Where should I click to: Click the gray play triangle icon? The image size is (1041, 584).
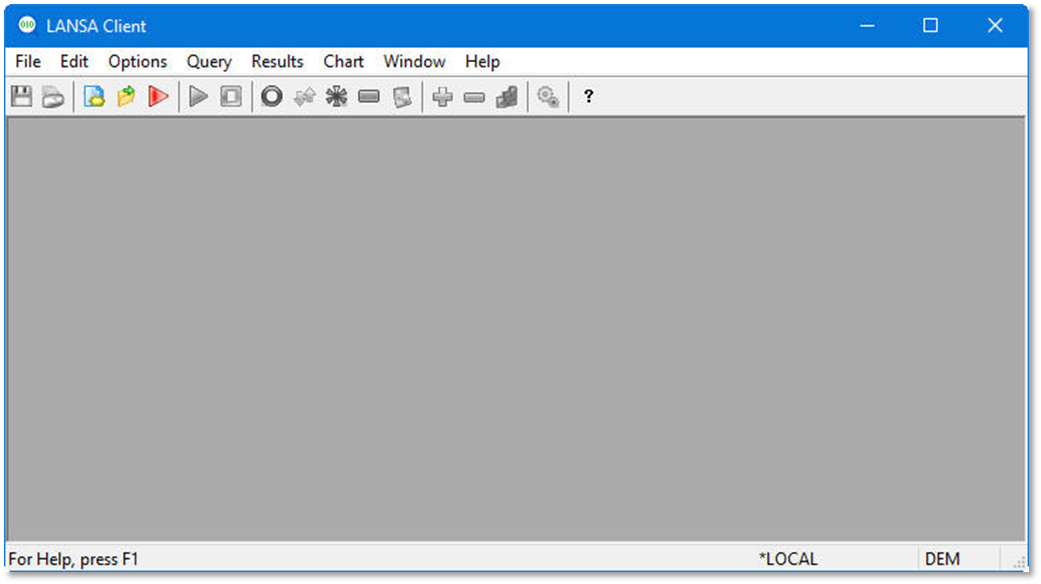coord(198,97)
